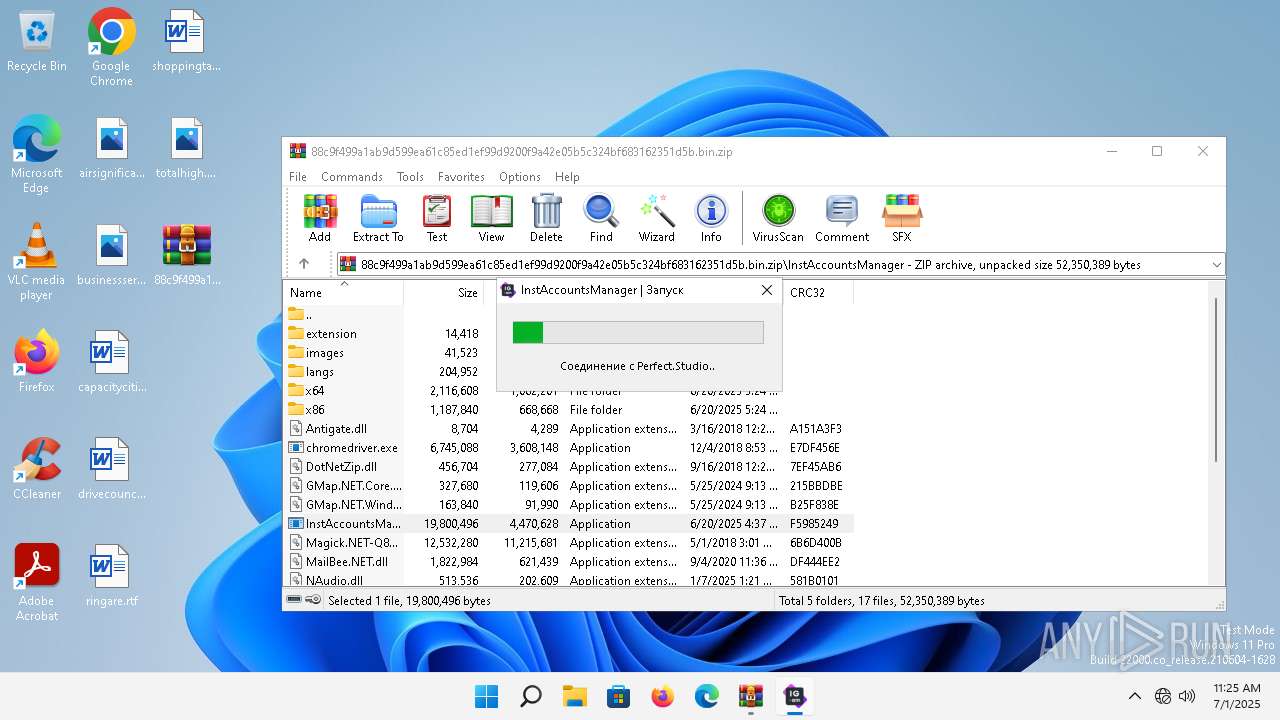
Task: Select InstAccountsMa application row
Action: pyautogui.click(x=570, y=523)
